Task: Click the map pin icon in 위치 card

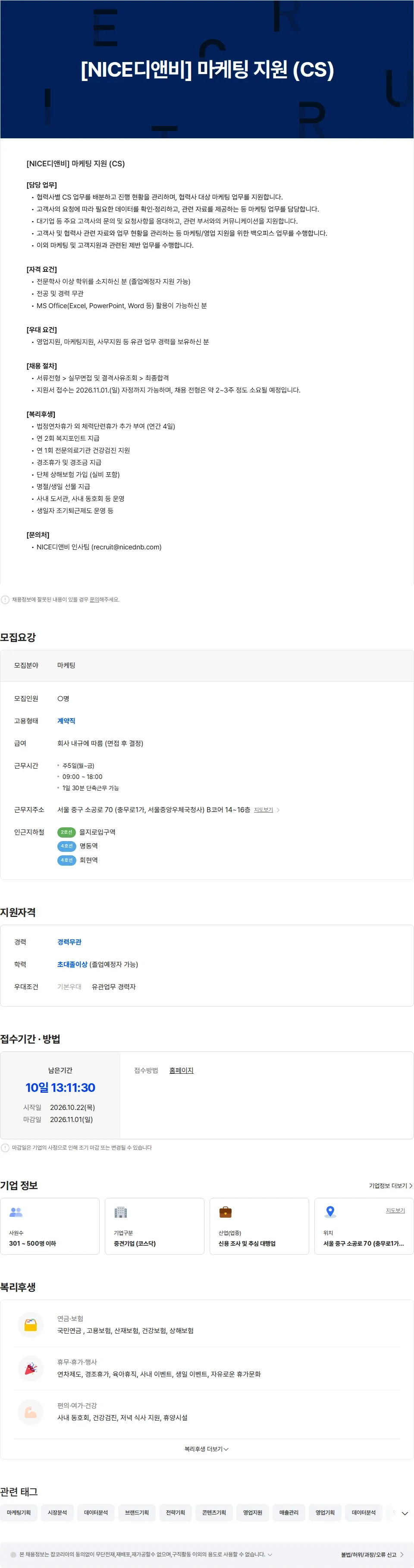Action: (x=330, y=1211)
